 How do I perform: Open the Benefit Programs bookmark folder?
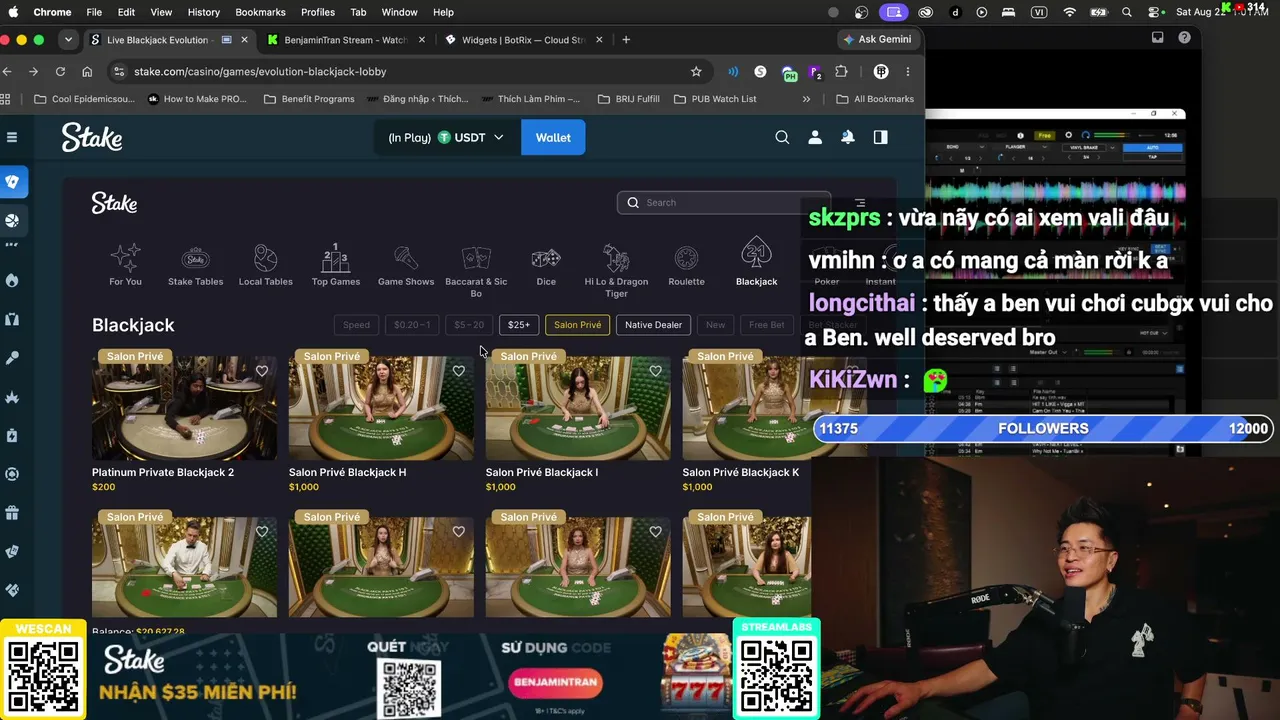[x=309, y=99]
